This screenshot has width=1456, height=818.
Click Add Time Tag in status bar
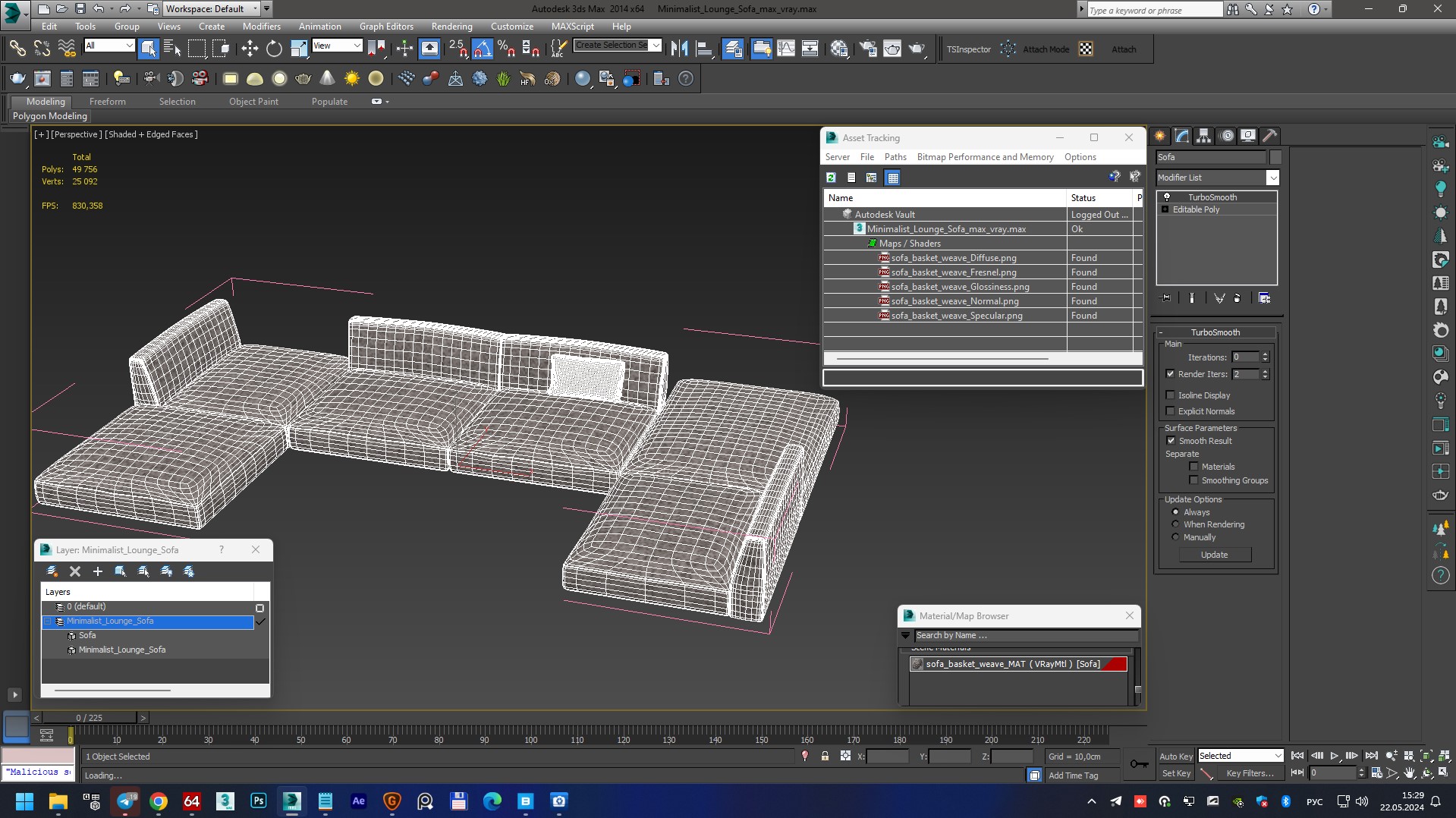1073,776
